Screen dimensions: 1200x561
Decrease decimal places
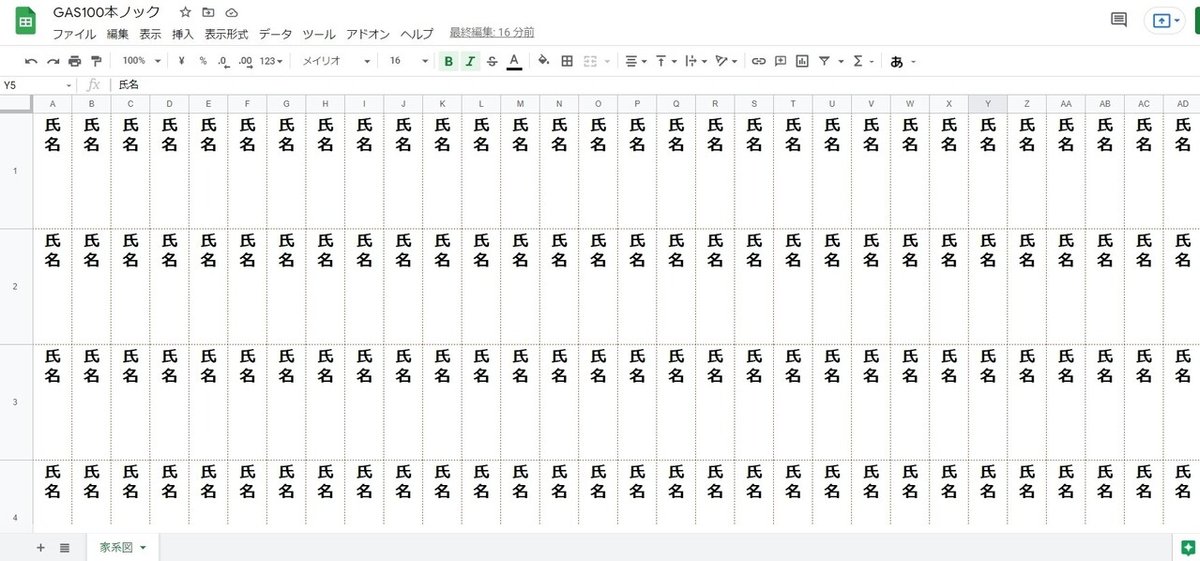click(x=223, y=61)
